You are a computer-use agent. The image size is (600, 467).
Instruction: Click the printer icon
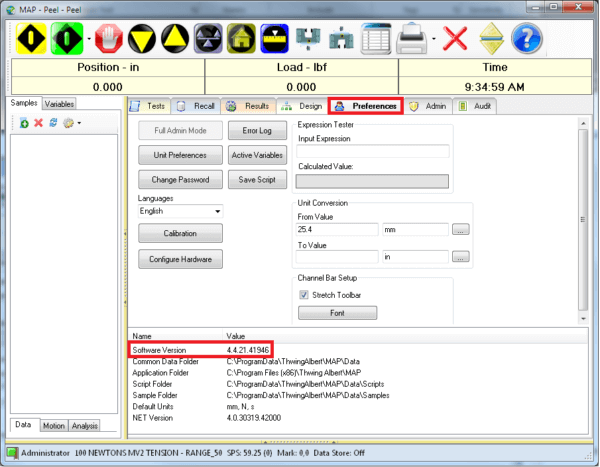411,38
